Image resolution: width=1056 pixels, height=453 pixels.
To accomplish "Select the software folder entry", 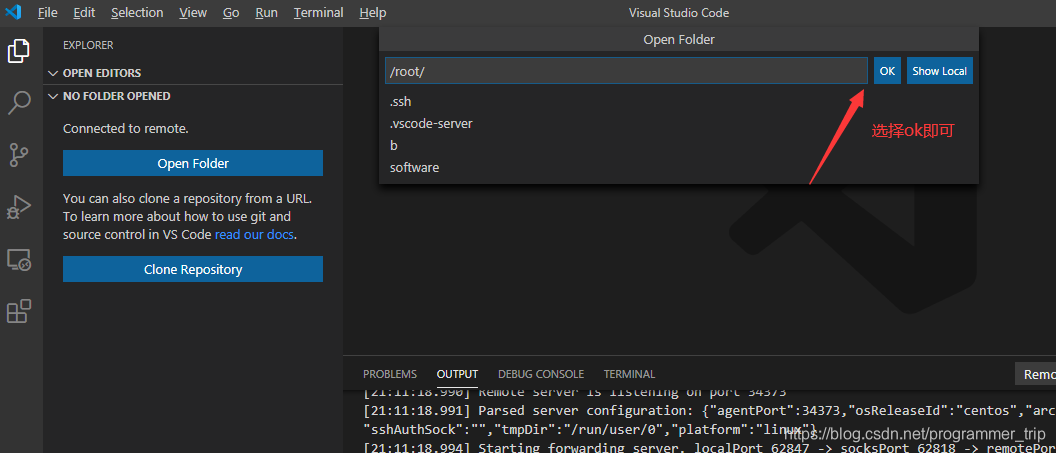I will pyautogui.click(x=679, y=168).
